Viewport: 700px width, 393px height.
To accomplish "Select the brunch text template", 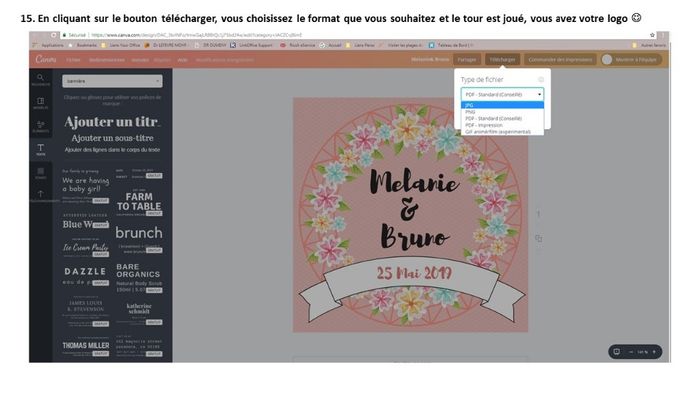I will [139, 238].
